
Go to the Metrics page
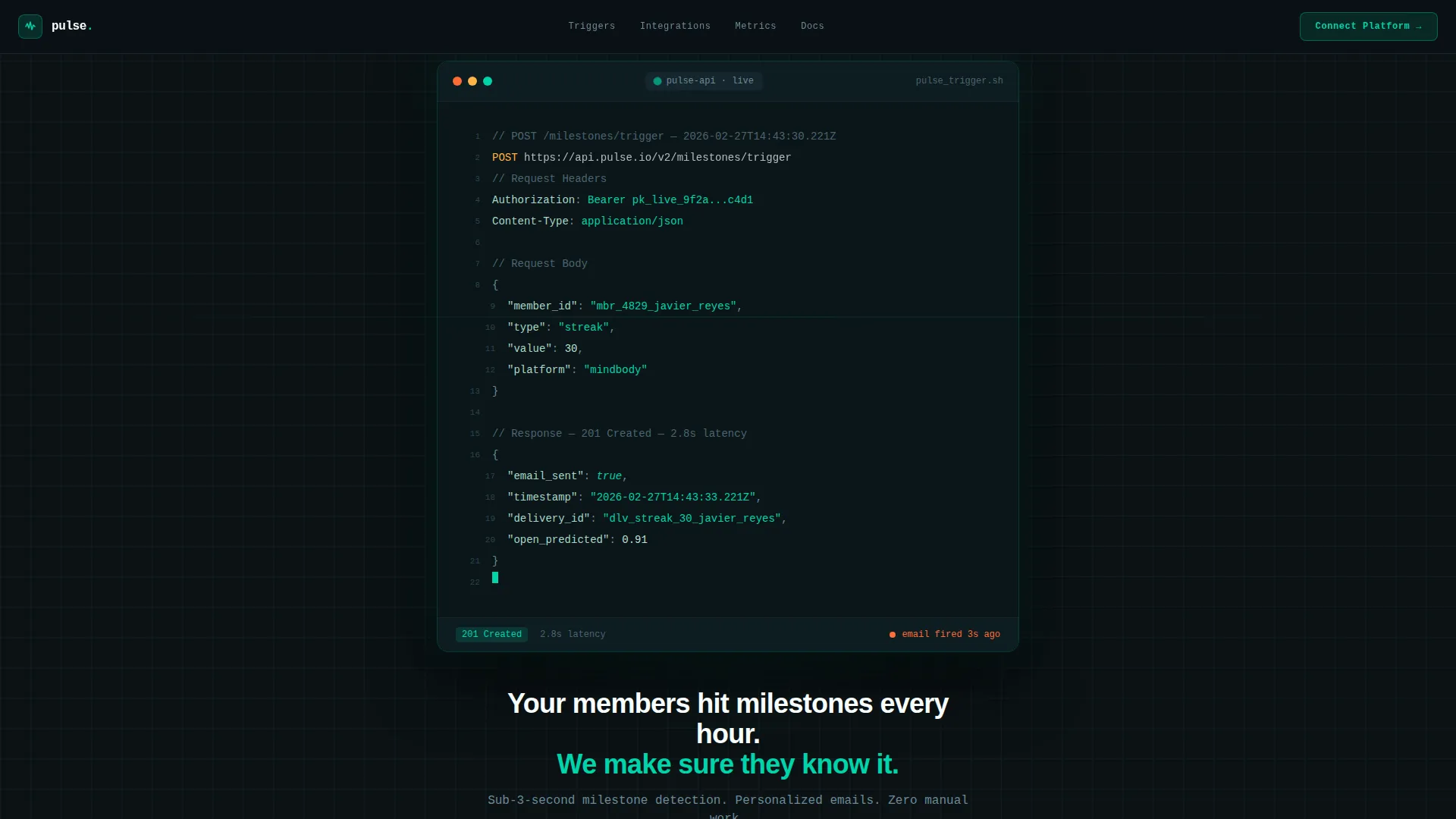(755, 26)
